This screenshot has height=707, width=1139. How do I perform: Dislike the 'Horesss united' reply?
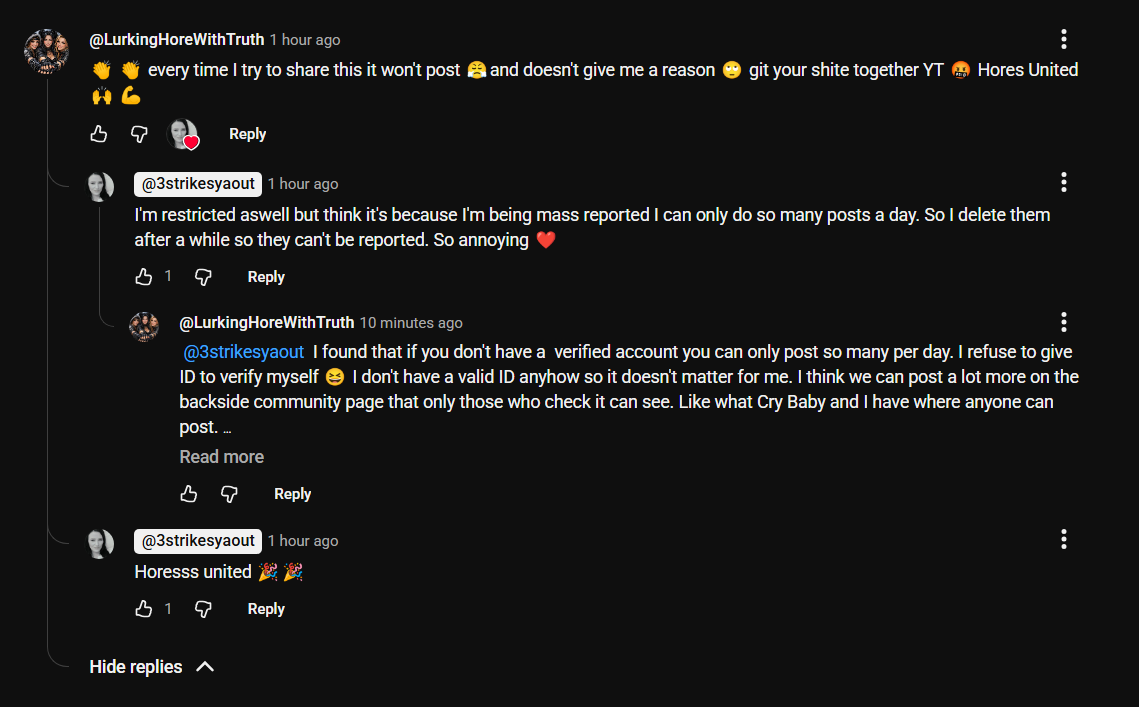tap(203, 609)
